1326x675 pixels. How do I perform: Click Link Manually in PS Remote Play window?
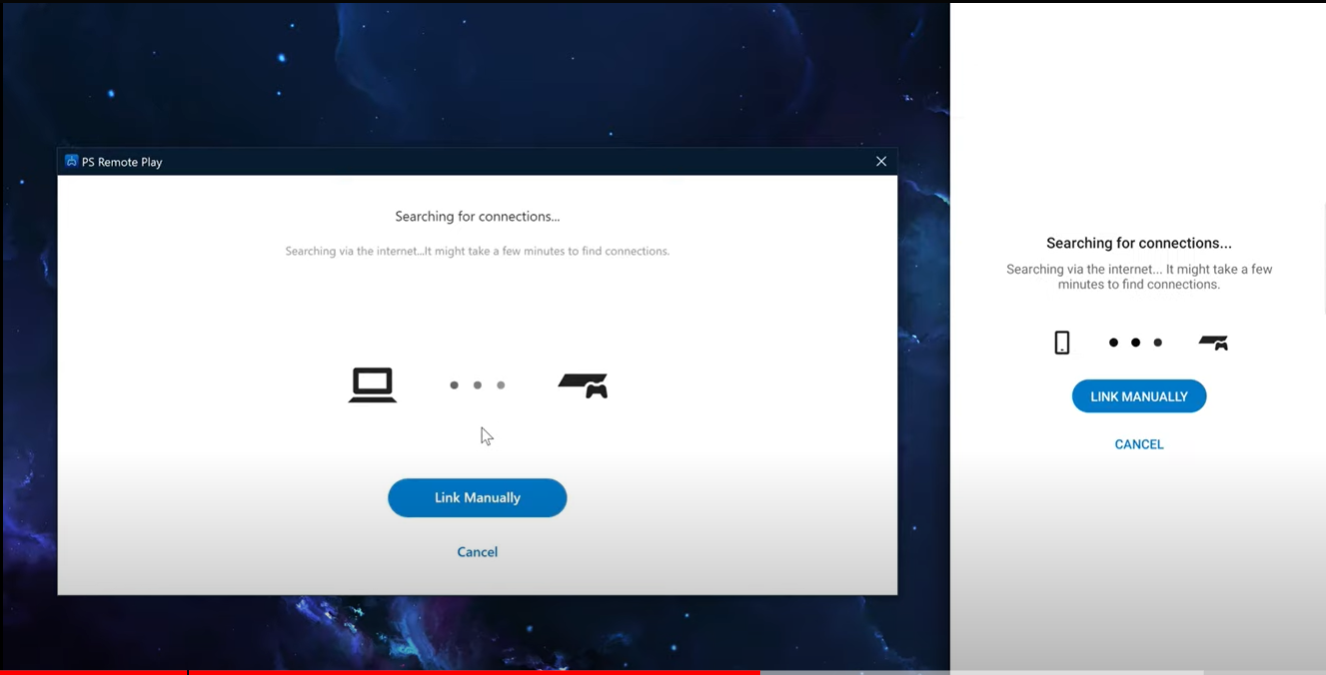[477, 498]
